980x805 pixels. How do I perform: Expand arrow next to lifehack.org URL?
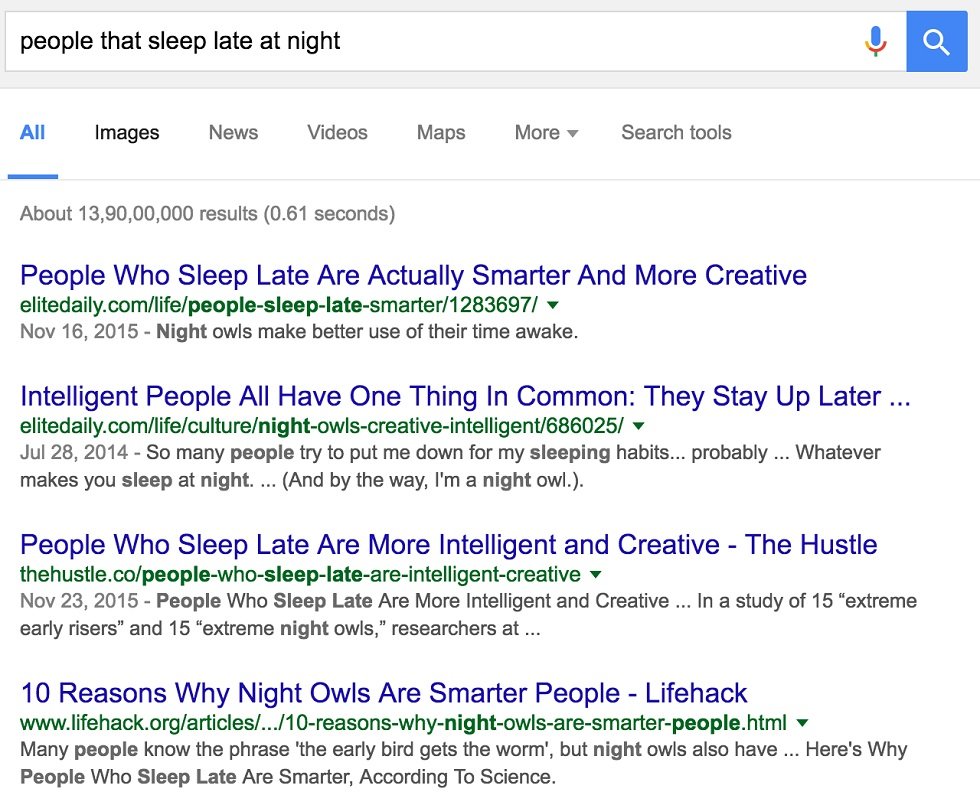pyautogui.click(x=802, y=723)
